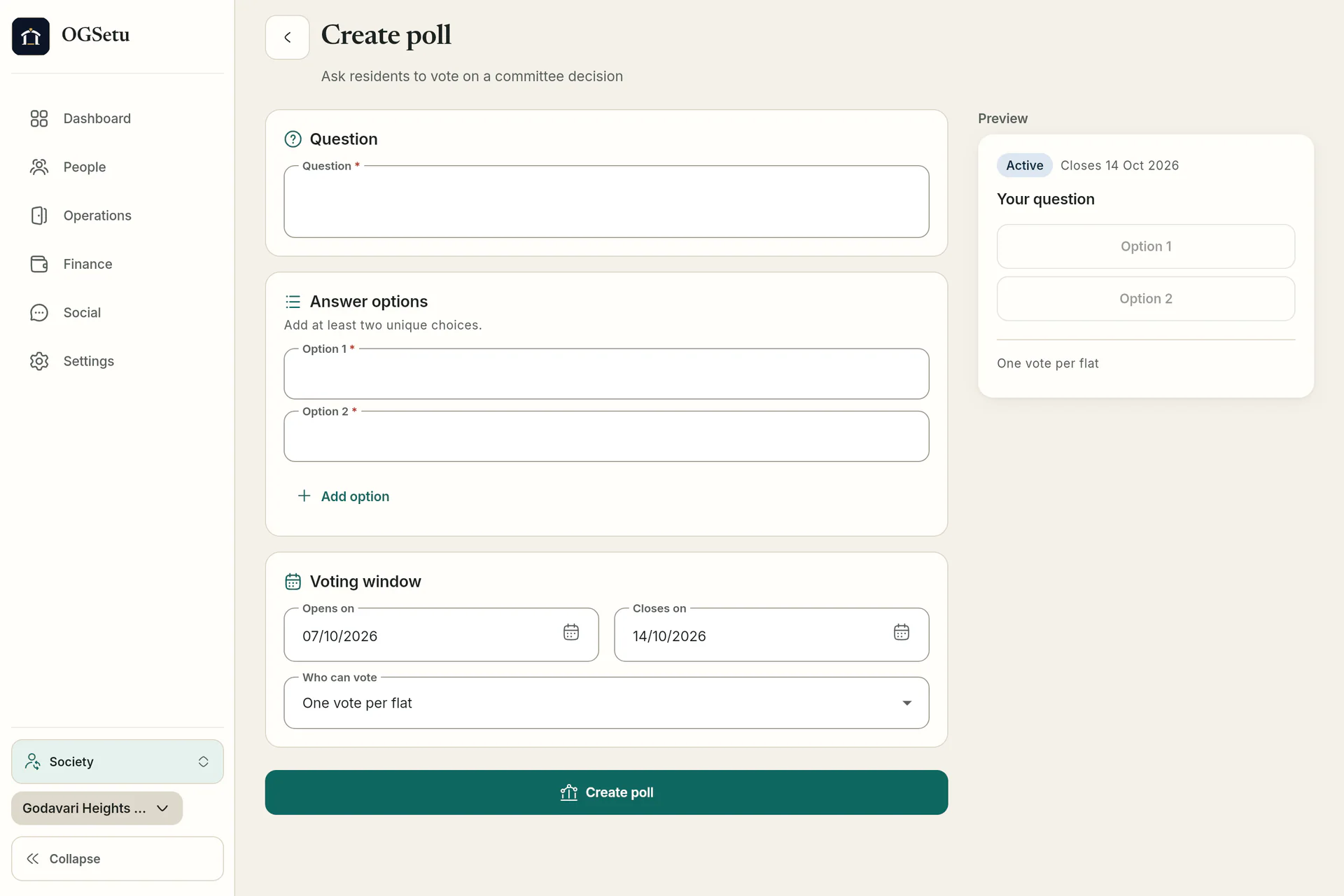Collapse the sidebar

pos(118,858)
